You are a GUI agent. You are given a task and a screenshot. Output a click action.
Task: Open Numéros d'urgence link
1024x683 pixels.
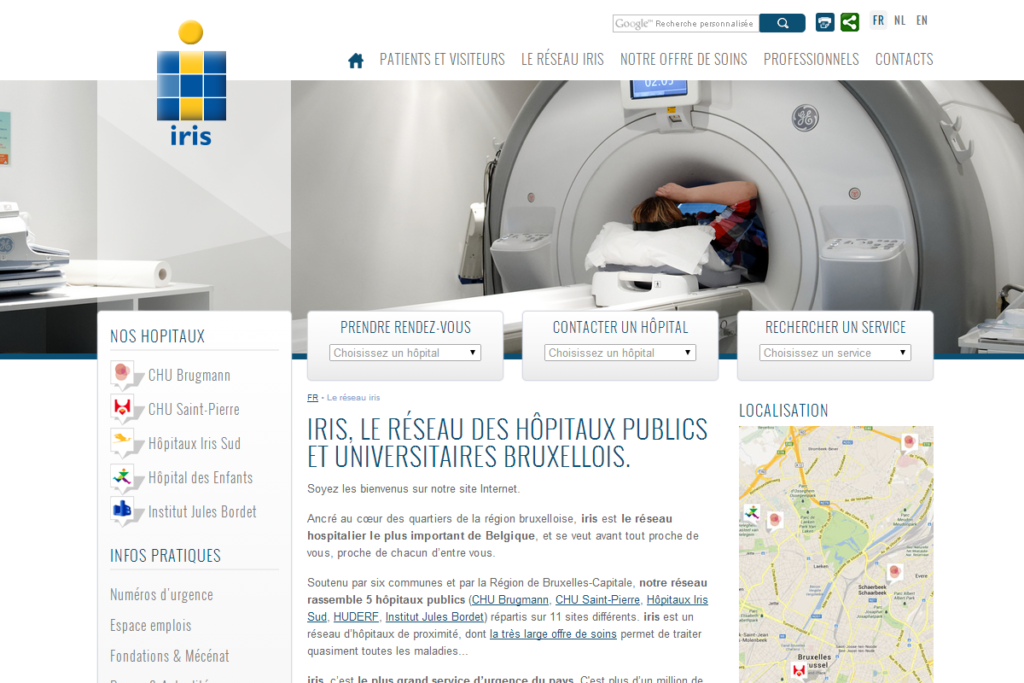[161, 595]
